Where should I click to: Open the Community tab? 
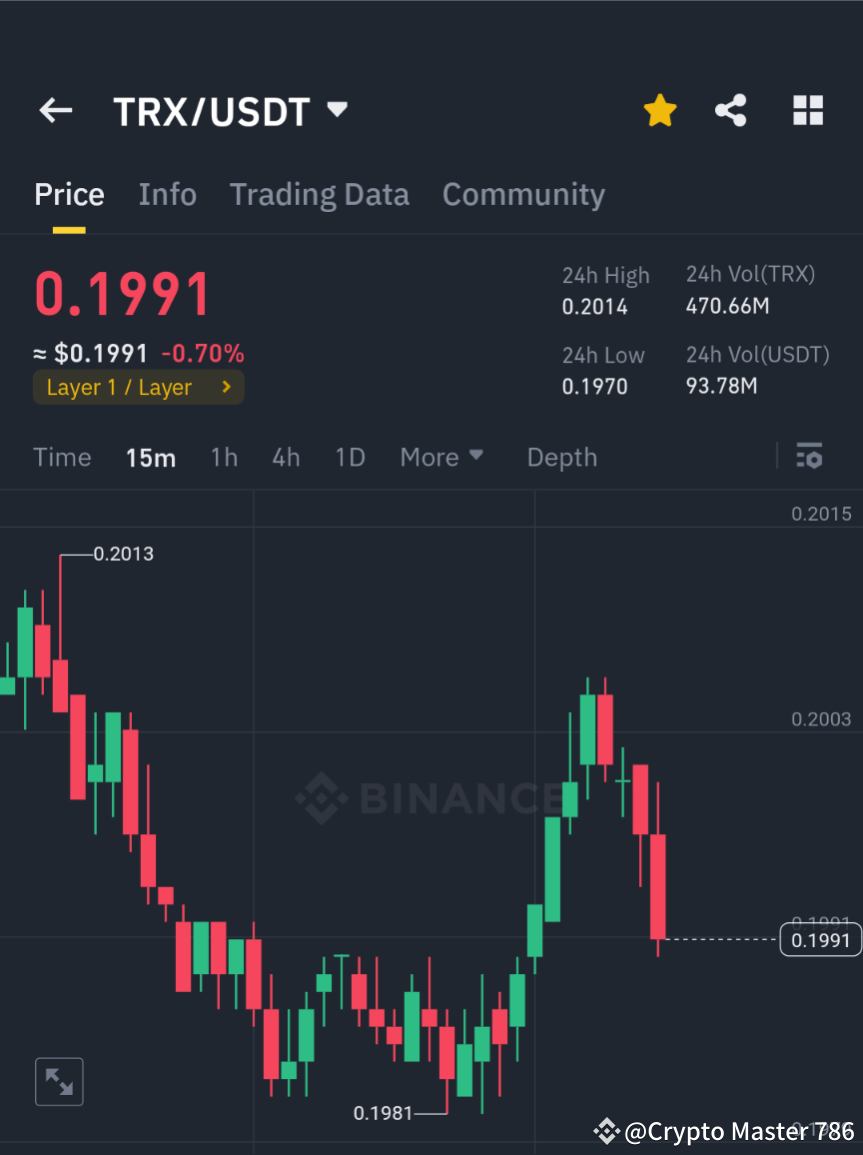point(523,194)
